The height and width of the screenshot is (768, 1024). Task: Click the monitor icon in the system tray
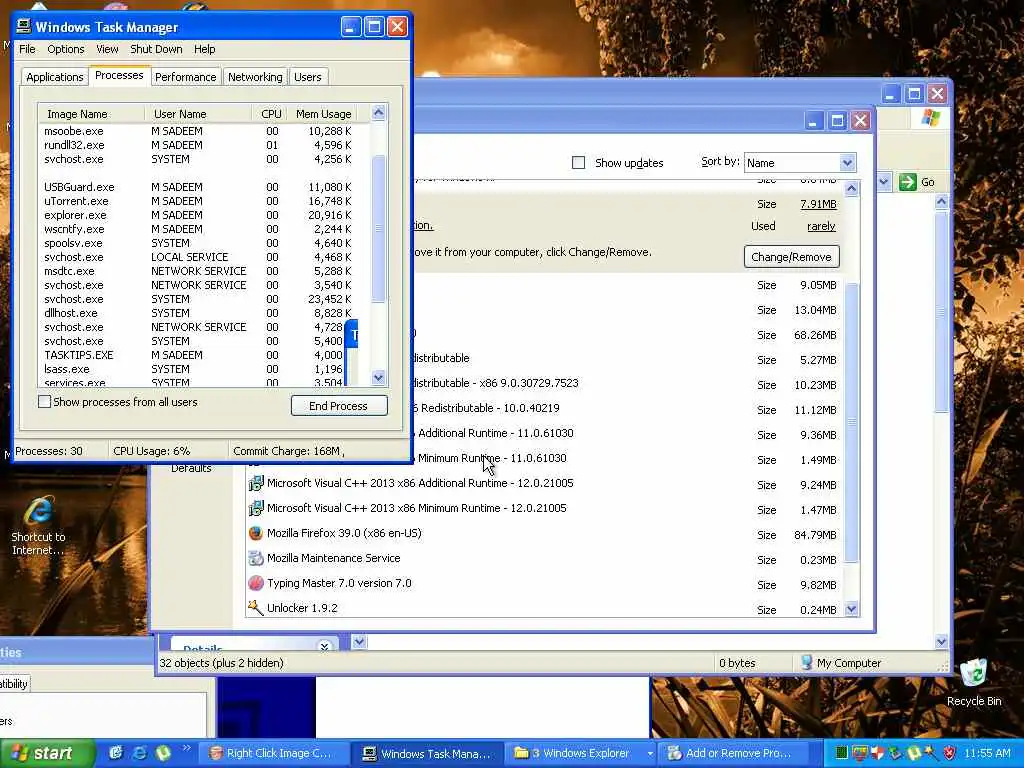(x=859, y=753)
